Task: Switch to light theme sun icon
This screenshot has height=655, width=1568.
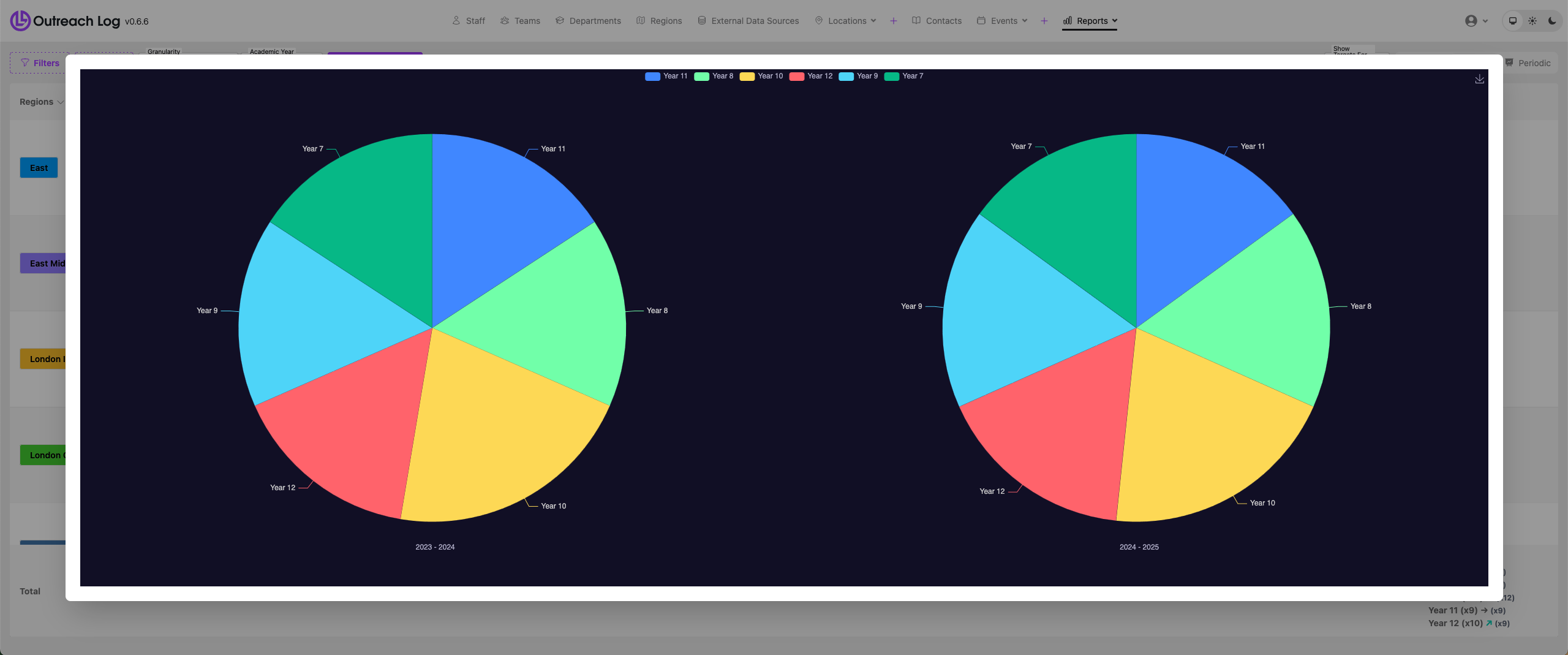Action: tap(1532, 21)
